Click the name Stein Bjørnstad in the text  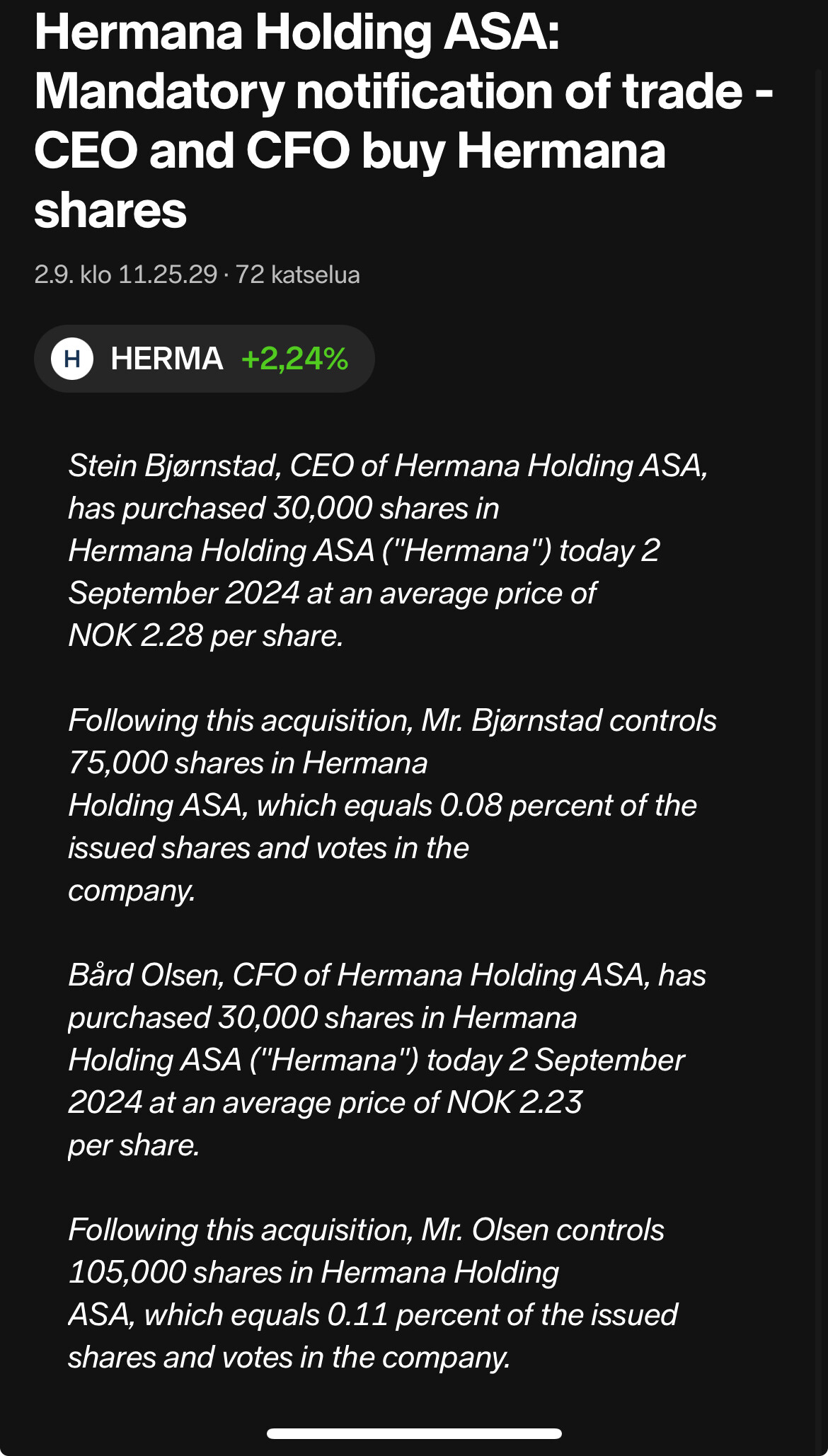[174, 466]
